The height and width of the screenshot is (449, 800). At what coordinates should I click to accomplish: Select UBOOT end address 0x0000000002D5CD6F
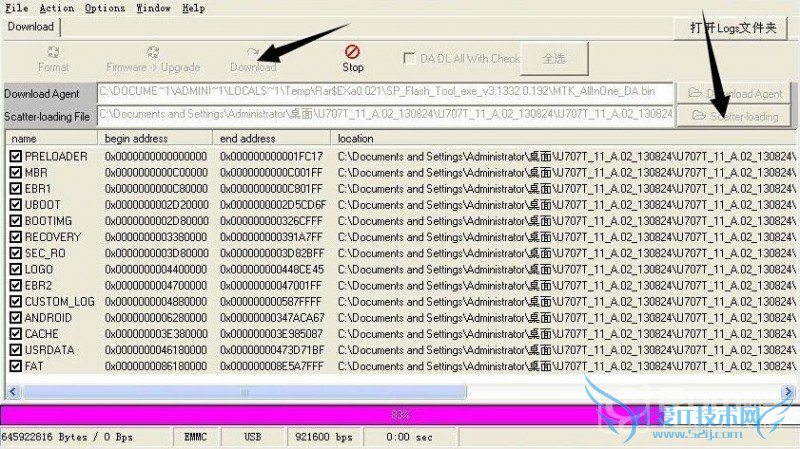coord(273,205)
